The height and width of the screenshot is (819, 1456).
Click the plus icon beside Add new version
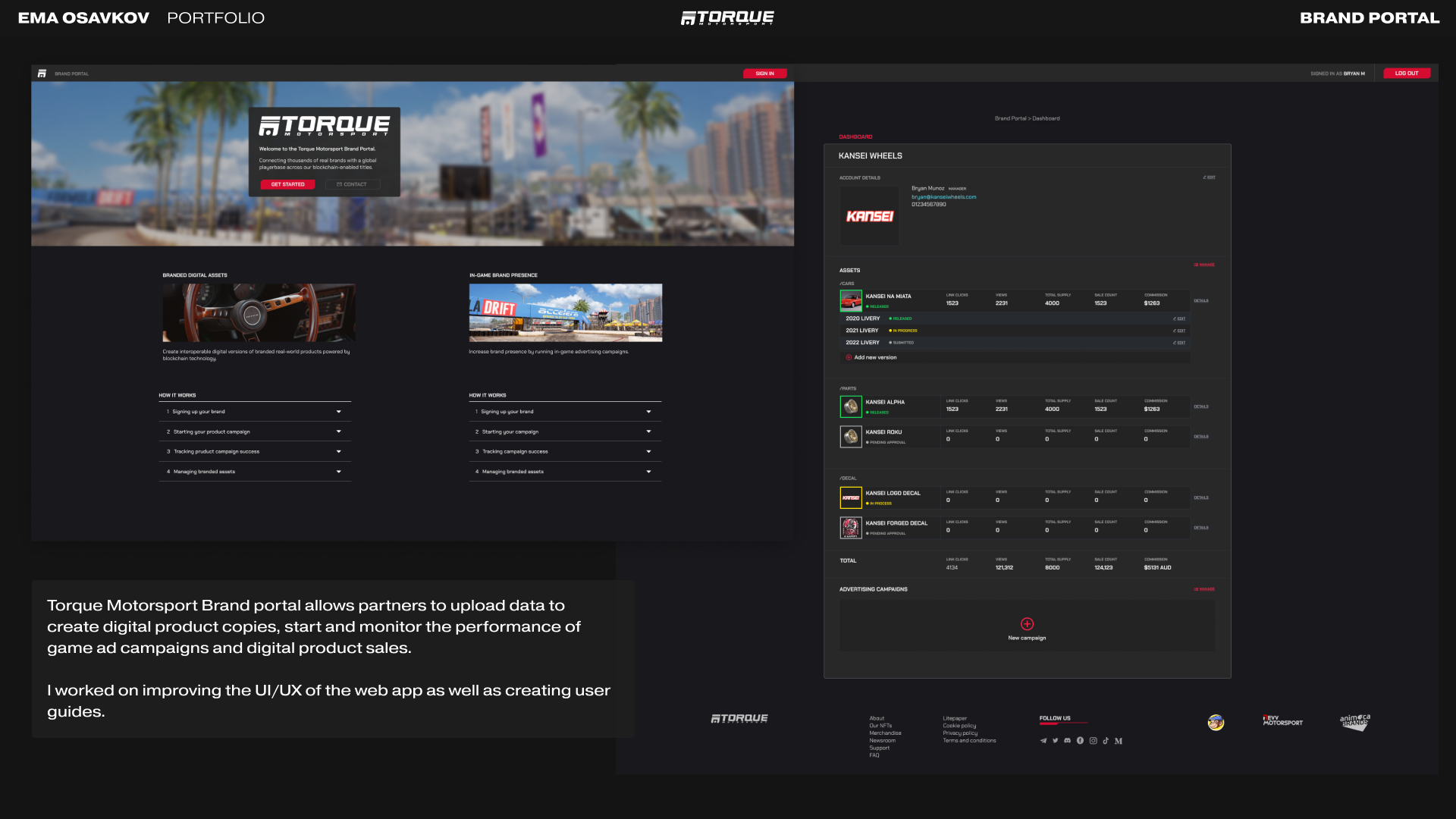(x=849, y=357)
